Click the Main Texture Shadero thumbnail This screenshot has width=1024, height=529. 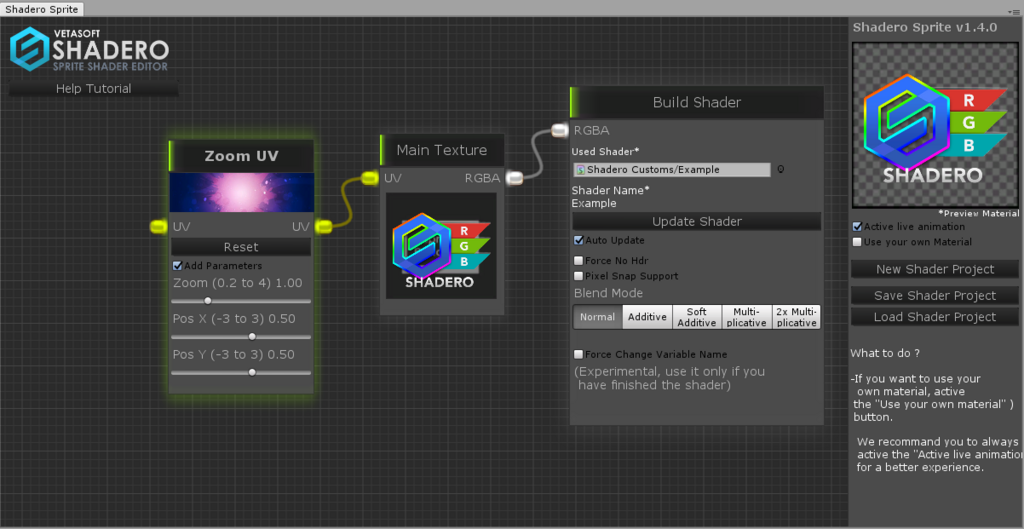click(x=441, y=246)
